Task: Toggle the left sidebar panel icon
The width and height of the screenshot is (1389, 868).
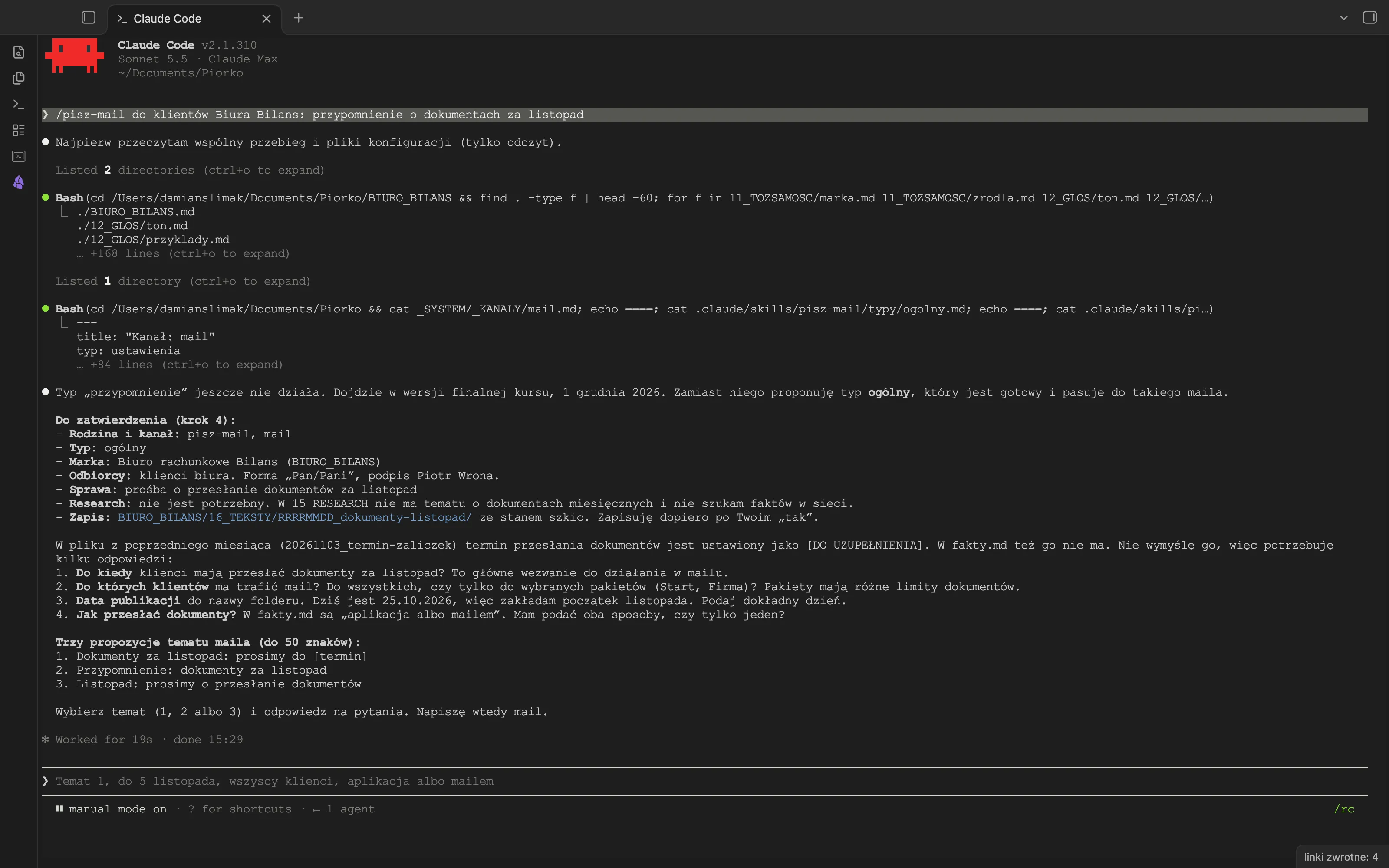Action: click(89, 18)
